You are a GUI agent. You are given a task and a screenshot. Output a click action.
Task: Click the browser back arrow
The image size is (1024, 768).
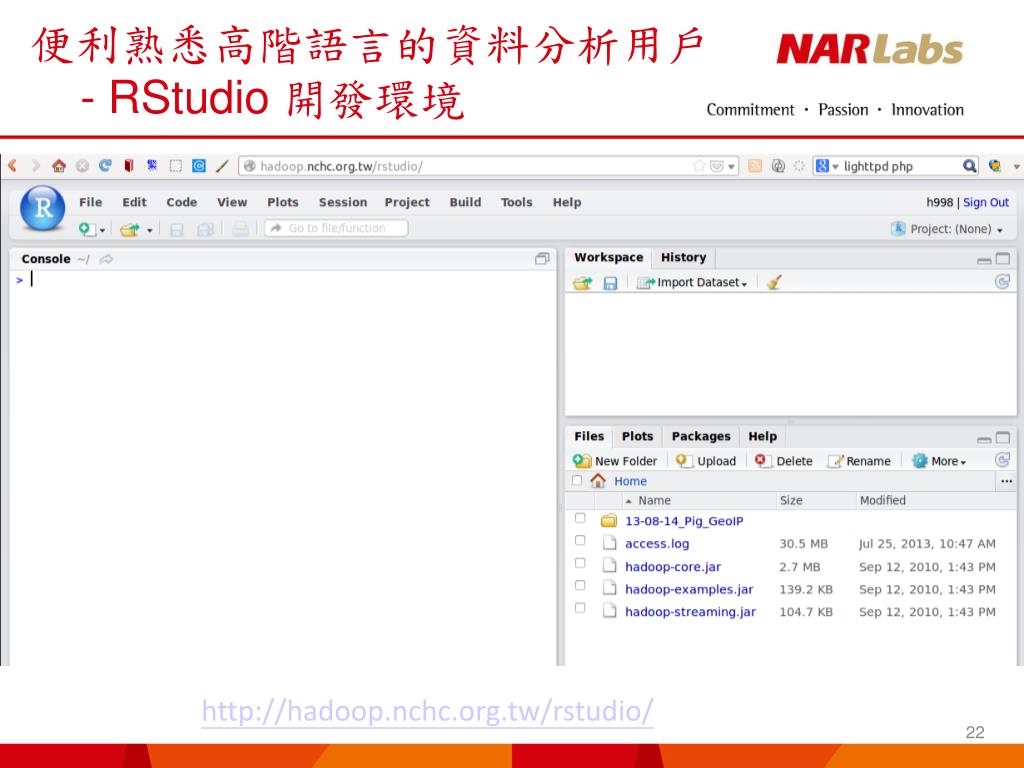coord(12,165)
